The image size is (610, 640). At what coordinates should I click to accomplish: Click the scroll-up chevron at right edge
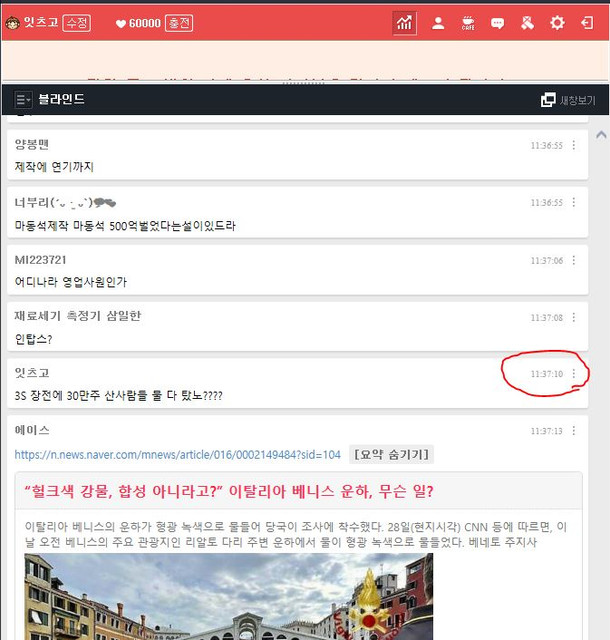(601, 135)
